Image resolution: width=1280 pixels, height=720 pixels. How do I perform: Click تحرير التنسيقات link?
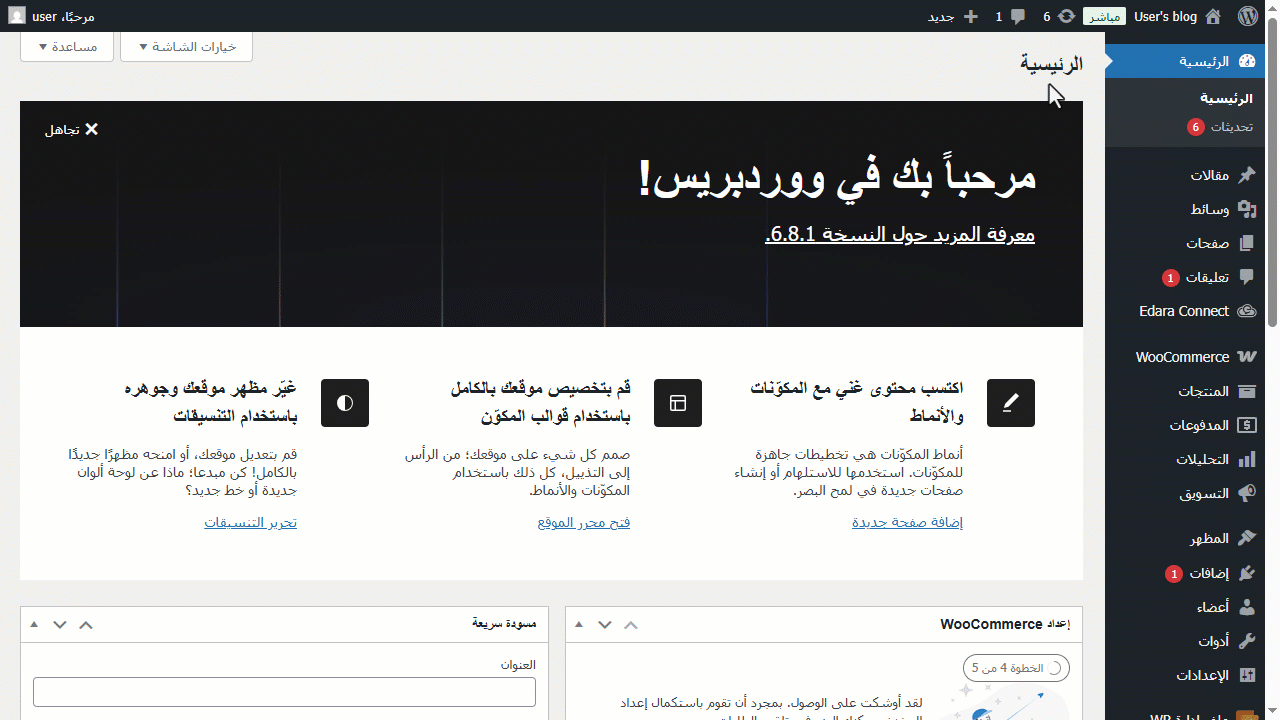(251, 522)
